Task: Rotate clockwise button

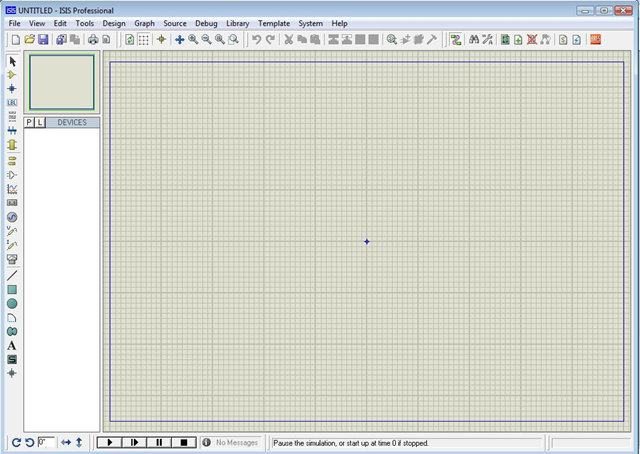Action: 16,442
